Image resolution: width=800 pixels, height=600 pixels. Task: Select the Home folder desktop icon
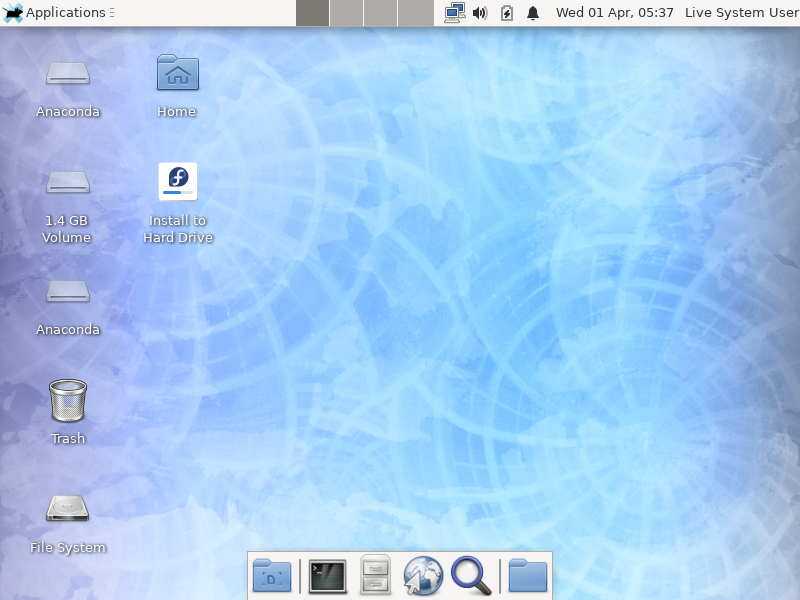pos(178,73)
